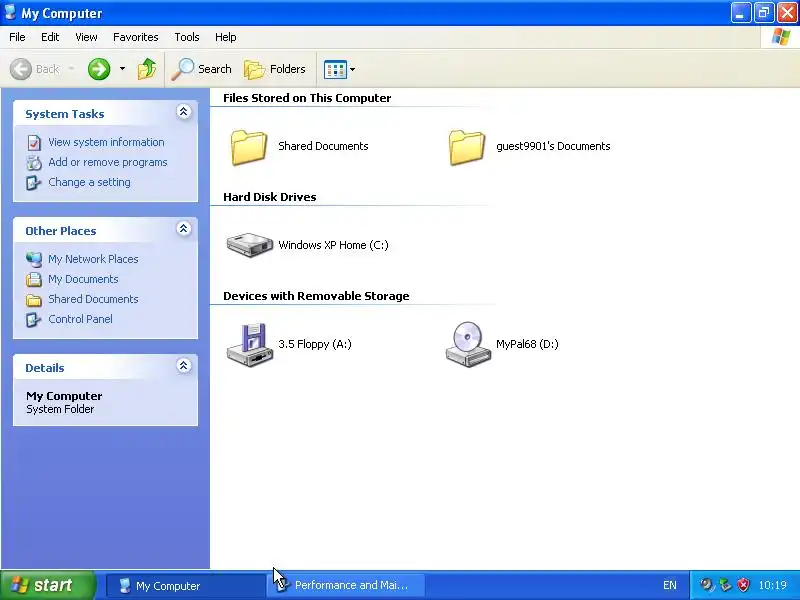Open the View menu
The height and width of the screenshot is (600, 800).
[86, 37]
